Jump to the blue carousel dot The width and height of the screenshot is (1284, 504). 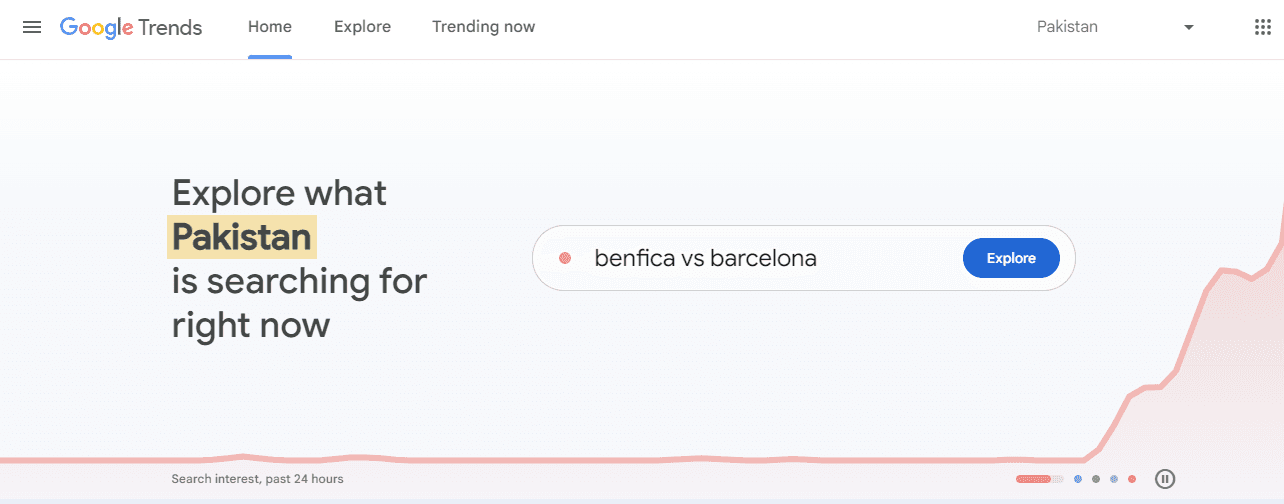[x=1078, y=479]
